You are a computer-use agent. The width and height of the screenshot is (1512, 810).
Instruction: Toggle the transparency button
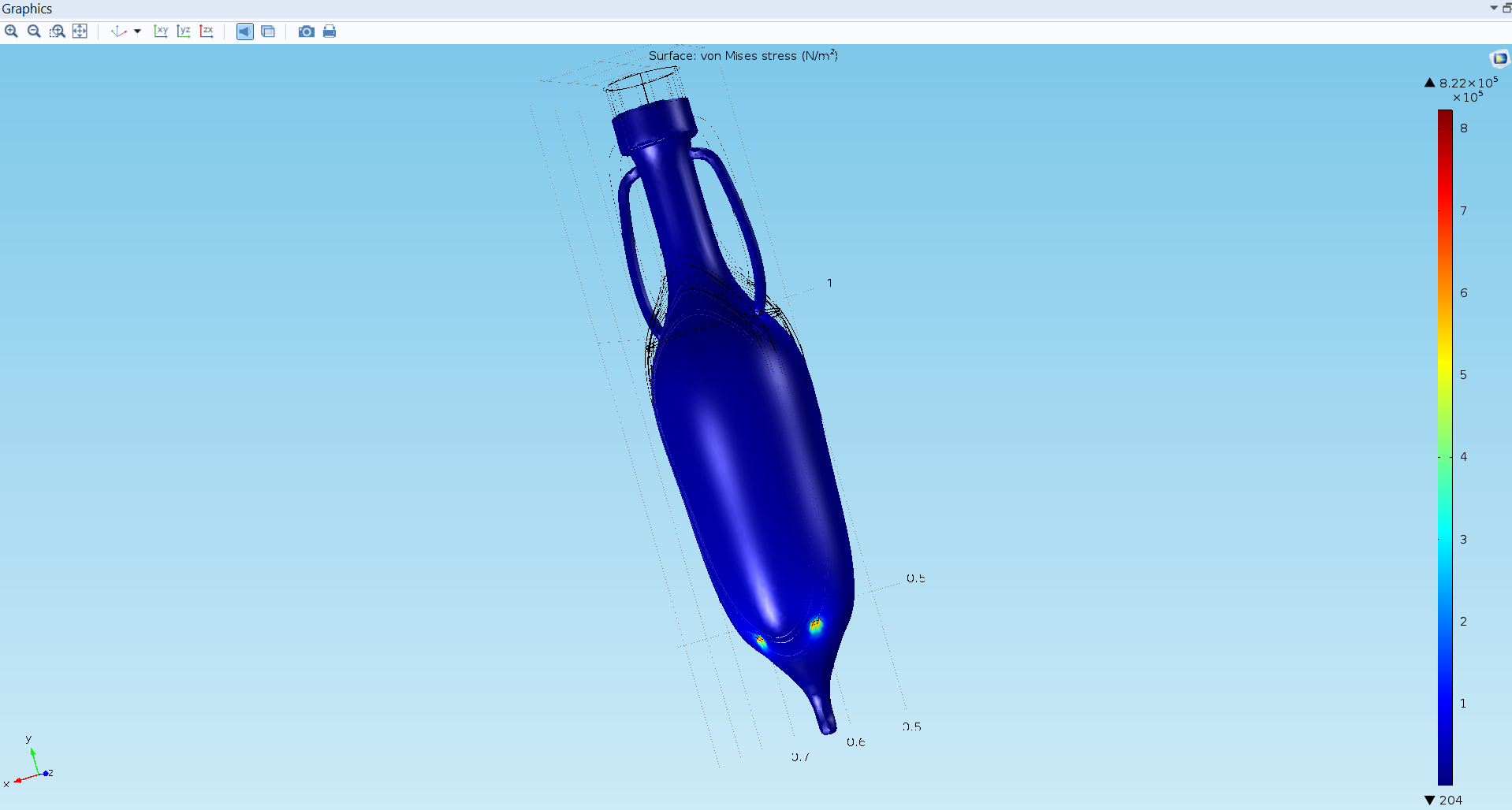pyautogui.click(x=268, y=32)
